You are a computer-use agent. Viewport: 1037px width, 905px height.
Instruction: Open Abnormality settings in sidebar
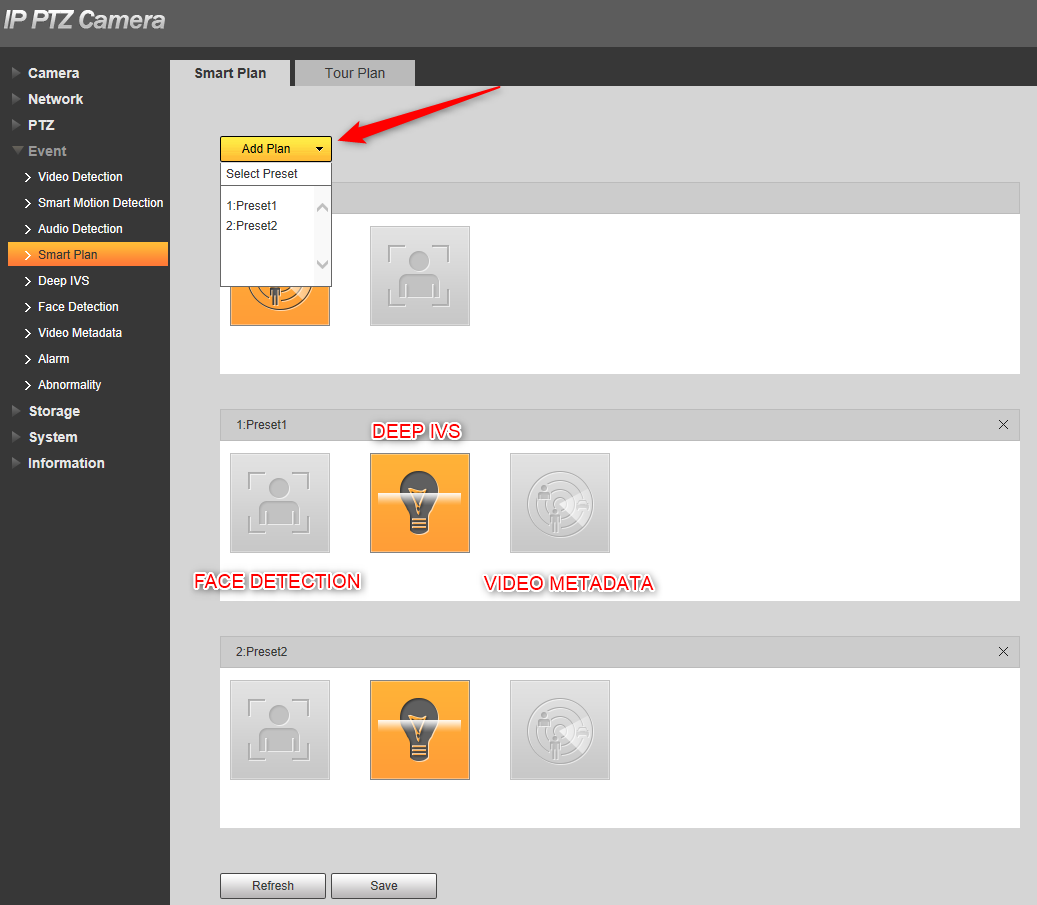pos(69,384)
